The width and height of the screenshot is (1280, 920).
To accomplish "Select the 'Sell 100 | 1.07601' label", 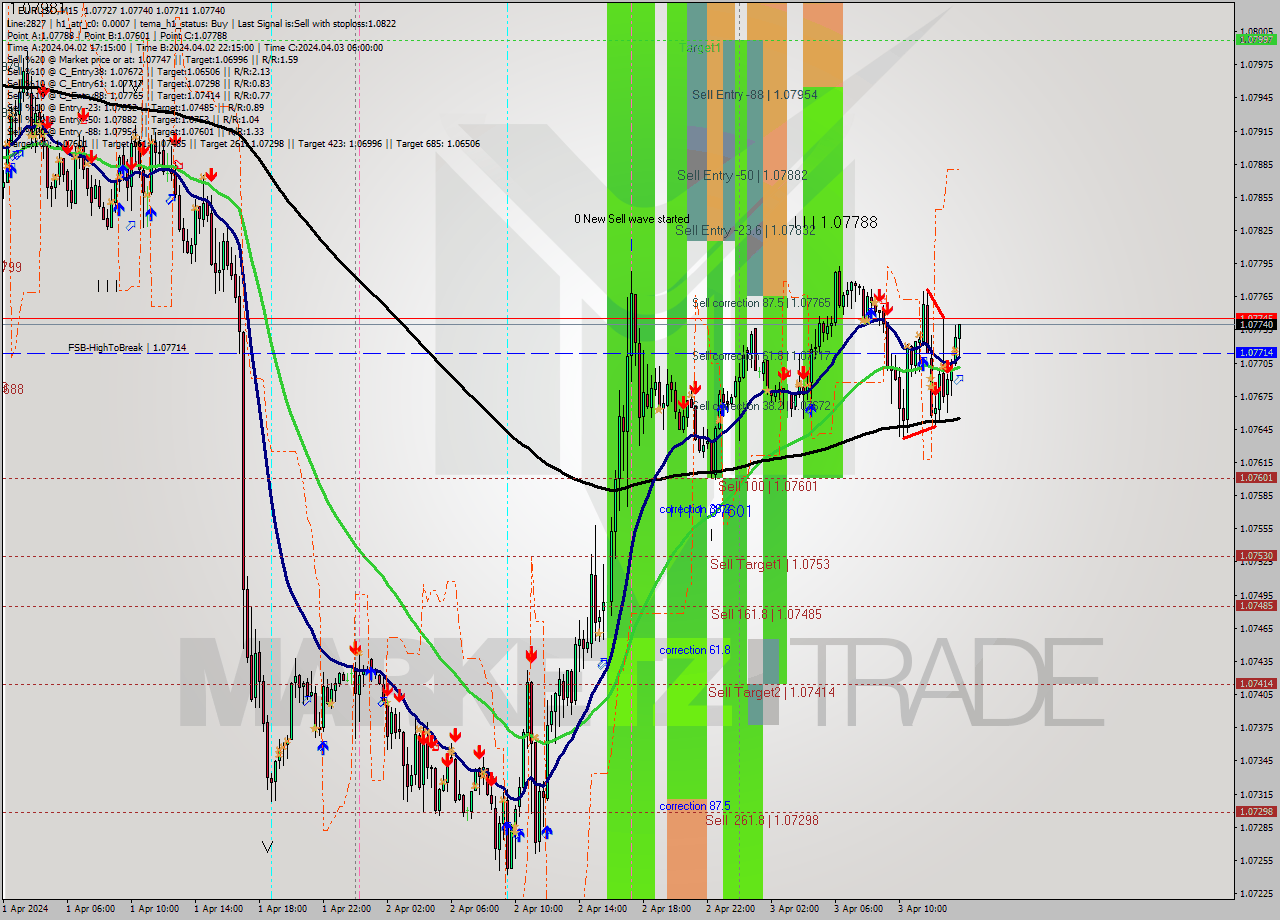I will [x=768, y=486].
